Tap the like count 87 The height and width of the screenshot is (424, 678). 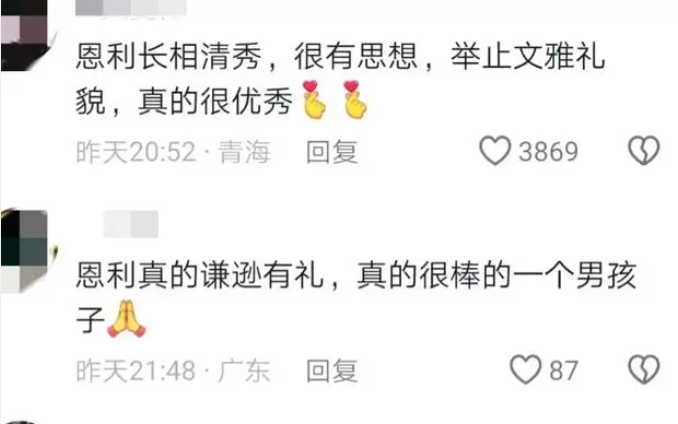(564, 370)
